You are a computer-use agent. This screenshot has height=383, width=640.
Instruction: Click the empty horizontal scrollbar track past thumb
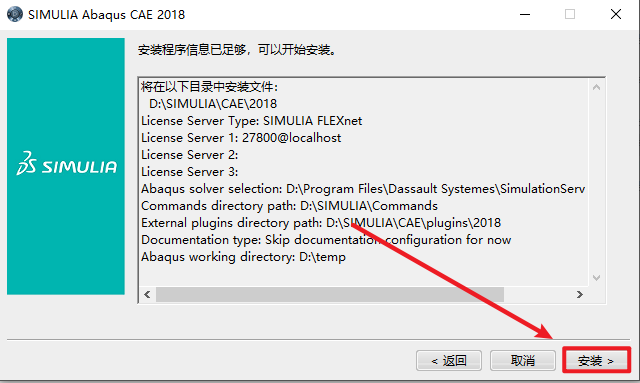point(538,294)
